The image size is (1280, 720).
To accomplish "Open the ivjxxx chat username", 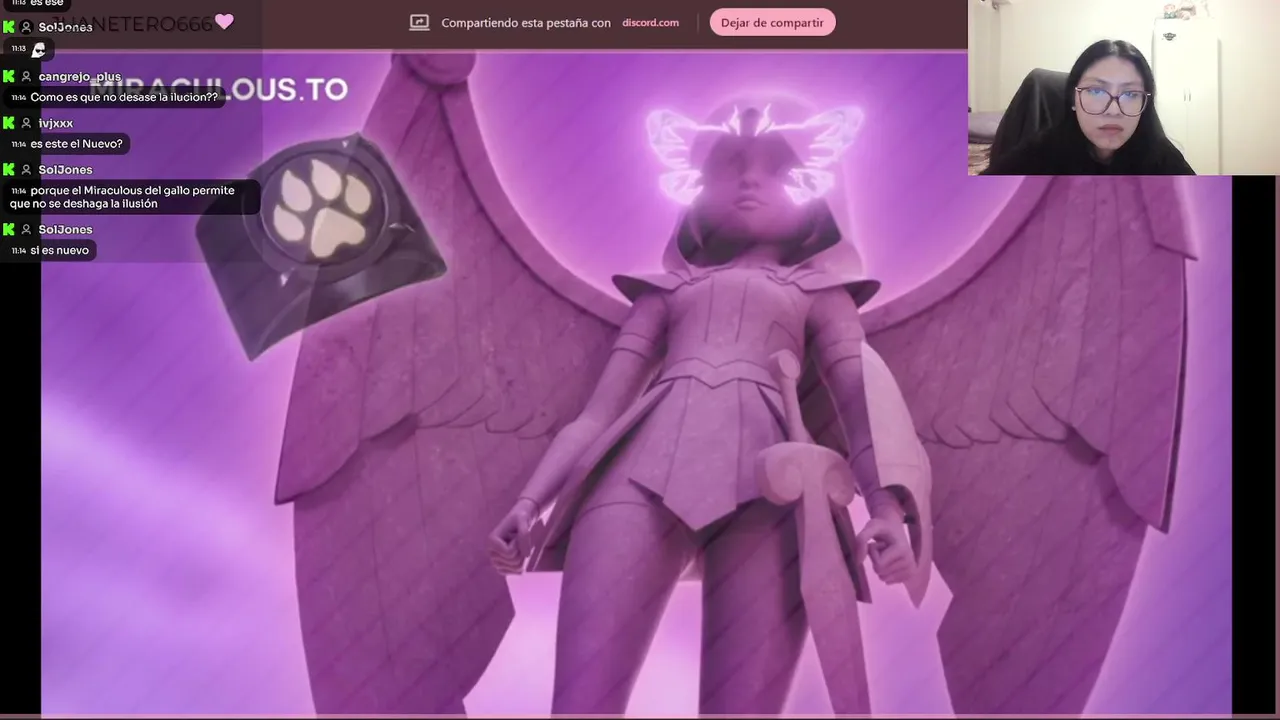I will point(56,123).
